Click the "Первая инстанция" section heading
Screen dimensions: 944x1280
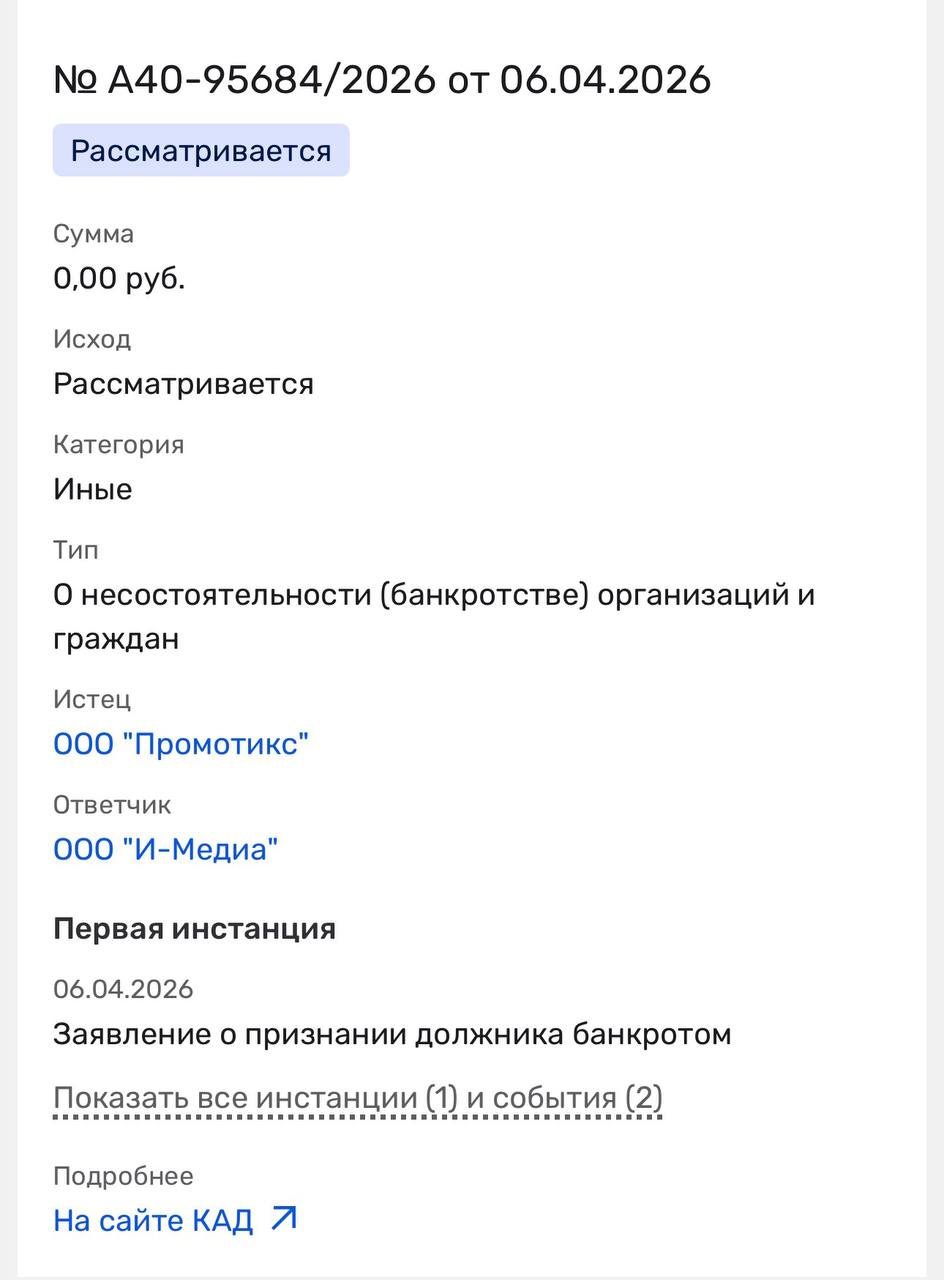(194, 929)
